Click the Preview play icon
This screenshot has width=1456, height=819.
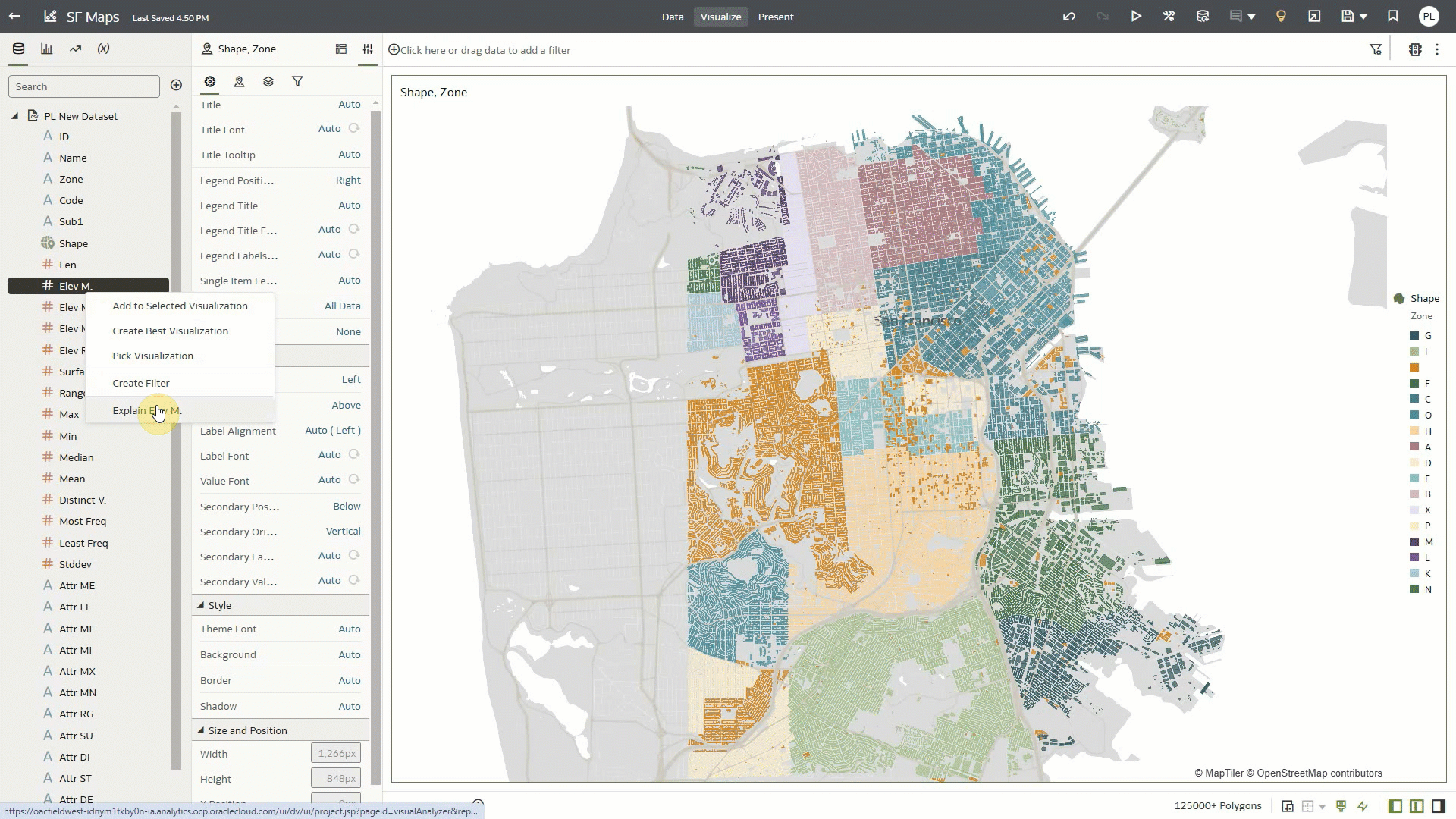coord(1136,17)
